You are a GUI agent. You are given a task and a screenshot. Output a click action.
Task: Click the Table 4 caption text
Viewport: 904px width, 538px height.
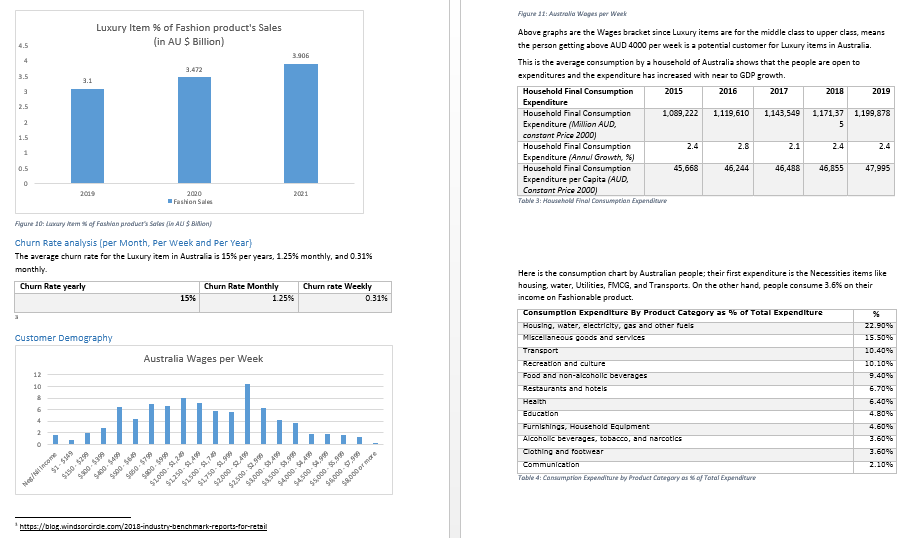pos(638,478)
